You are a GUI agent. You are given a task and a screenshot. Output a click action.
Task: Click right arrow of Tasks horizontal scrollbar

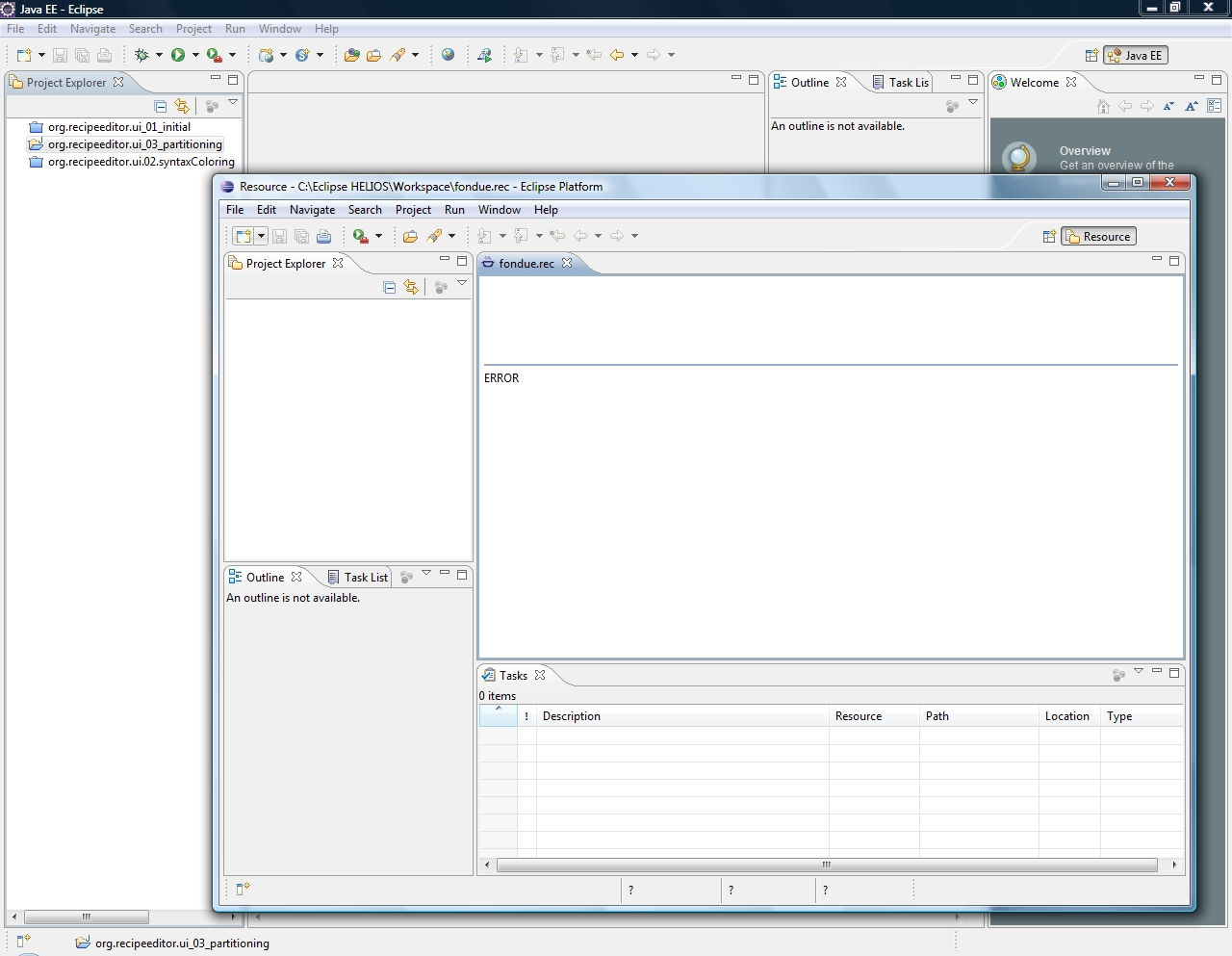pos(1174,865)
